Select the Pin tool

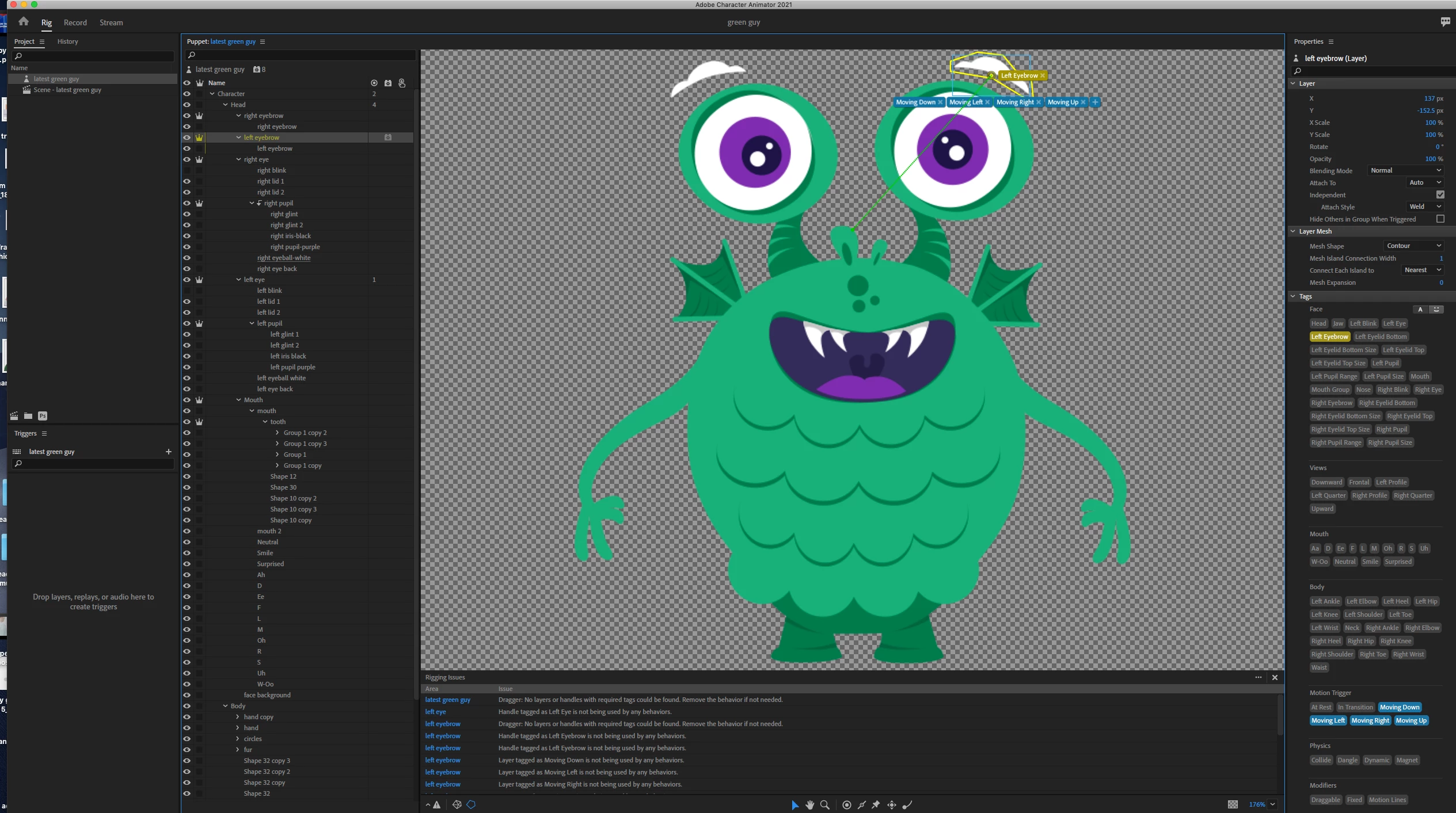click(x=876, y=805)
